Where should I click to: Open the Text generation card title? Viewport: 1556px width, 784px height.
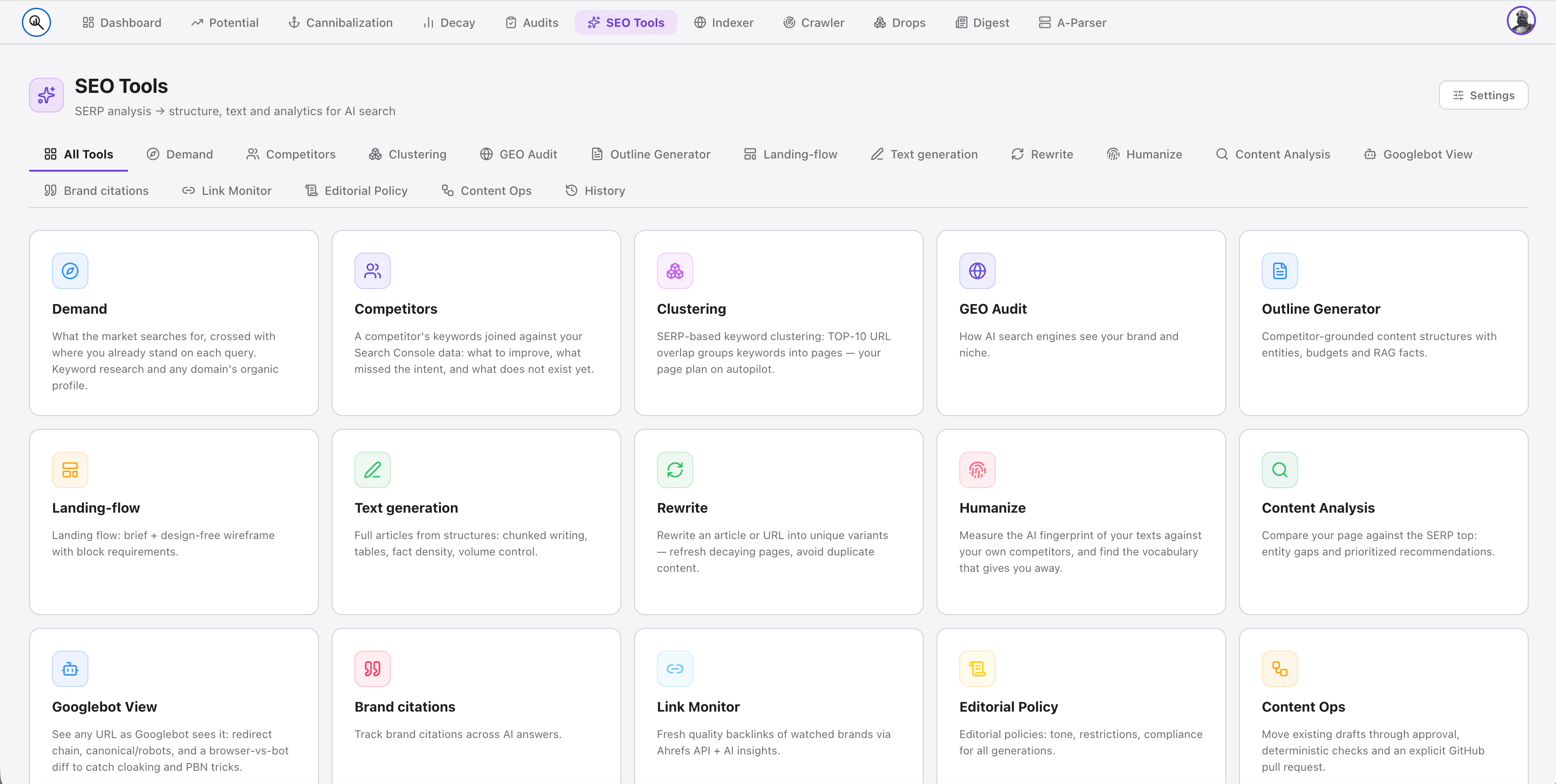[406, 508]
